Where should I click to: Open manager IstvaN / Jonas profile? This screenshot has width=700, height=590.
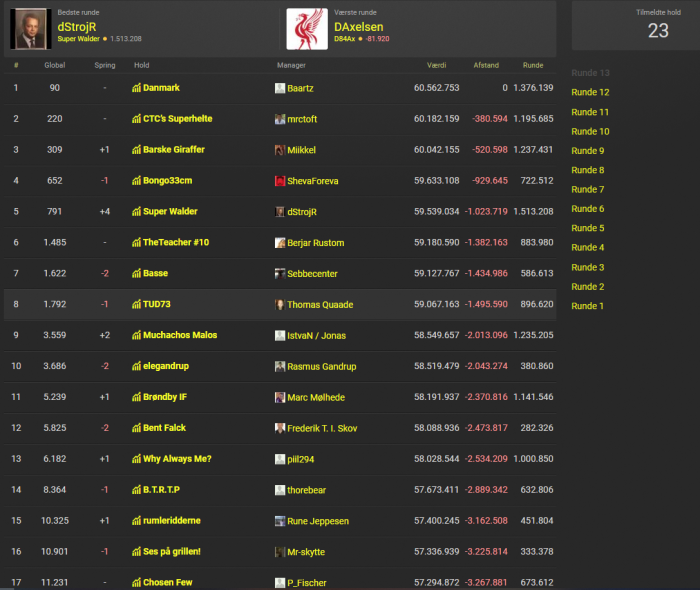pyautogui.click(x=317, y=336)
